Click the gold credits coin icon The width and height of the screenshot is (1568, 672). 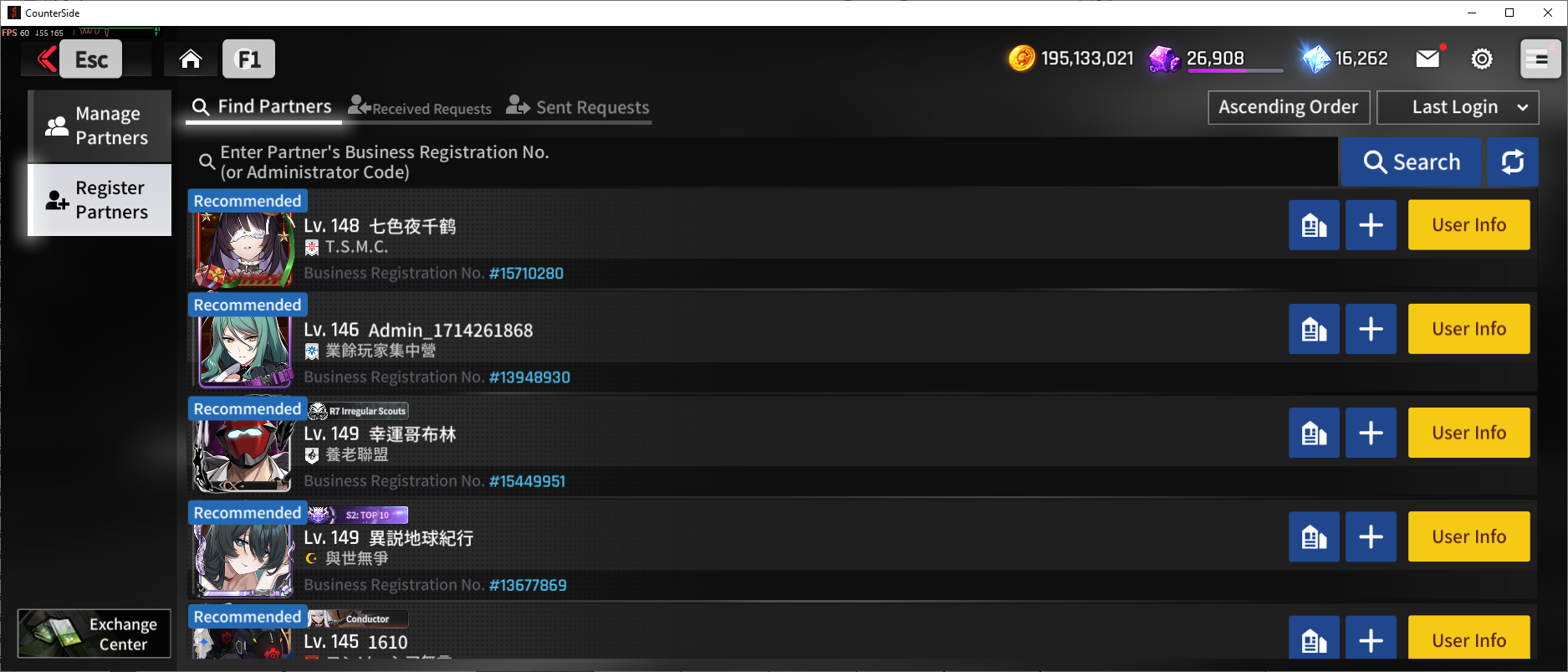(1022, 59)
